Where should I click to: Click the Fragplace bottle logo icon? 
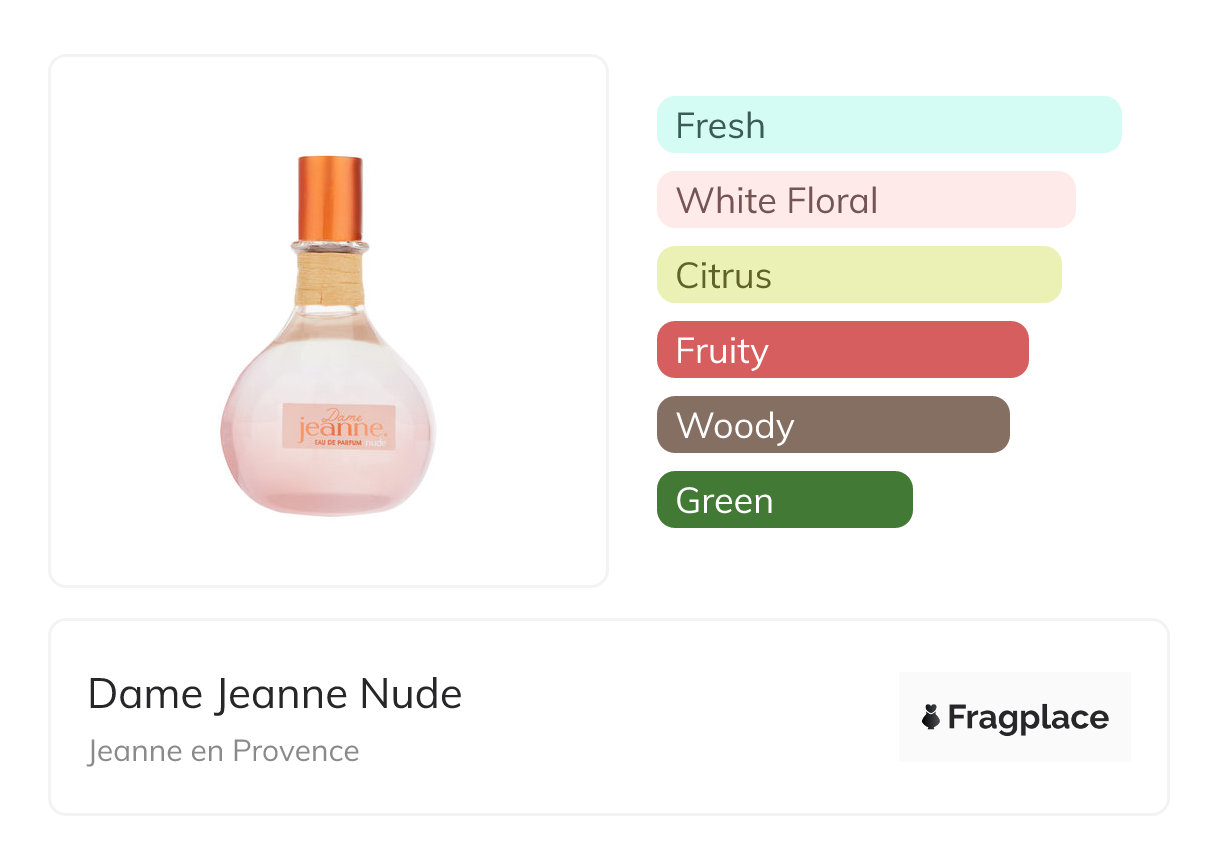(x=931, y=717)
